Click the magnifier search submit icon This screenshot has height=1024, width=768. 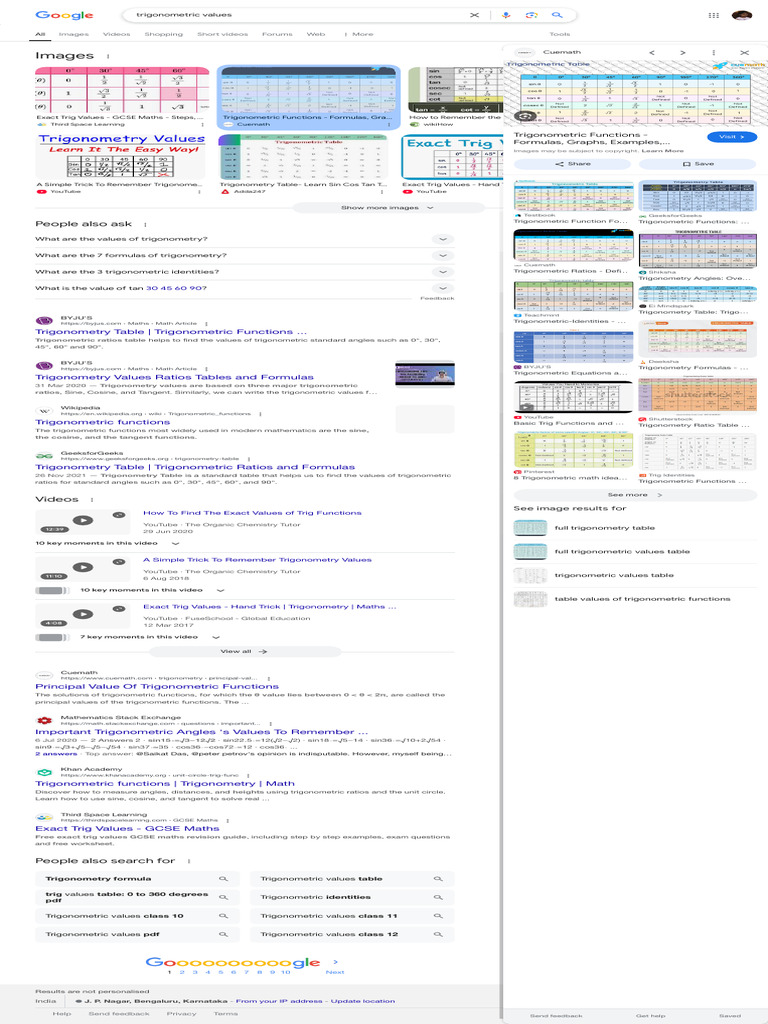(557, 14)
